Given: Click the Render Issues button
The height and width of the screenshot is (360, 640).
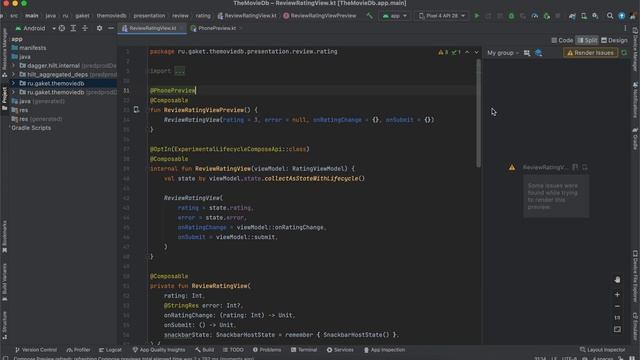Looking at the screenshot, I should [590, 53].
